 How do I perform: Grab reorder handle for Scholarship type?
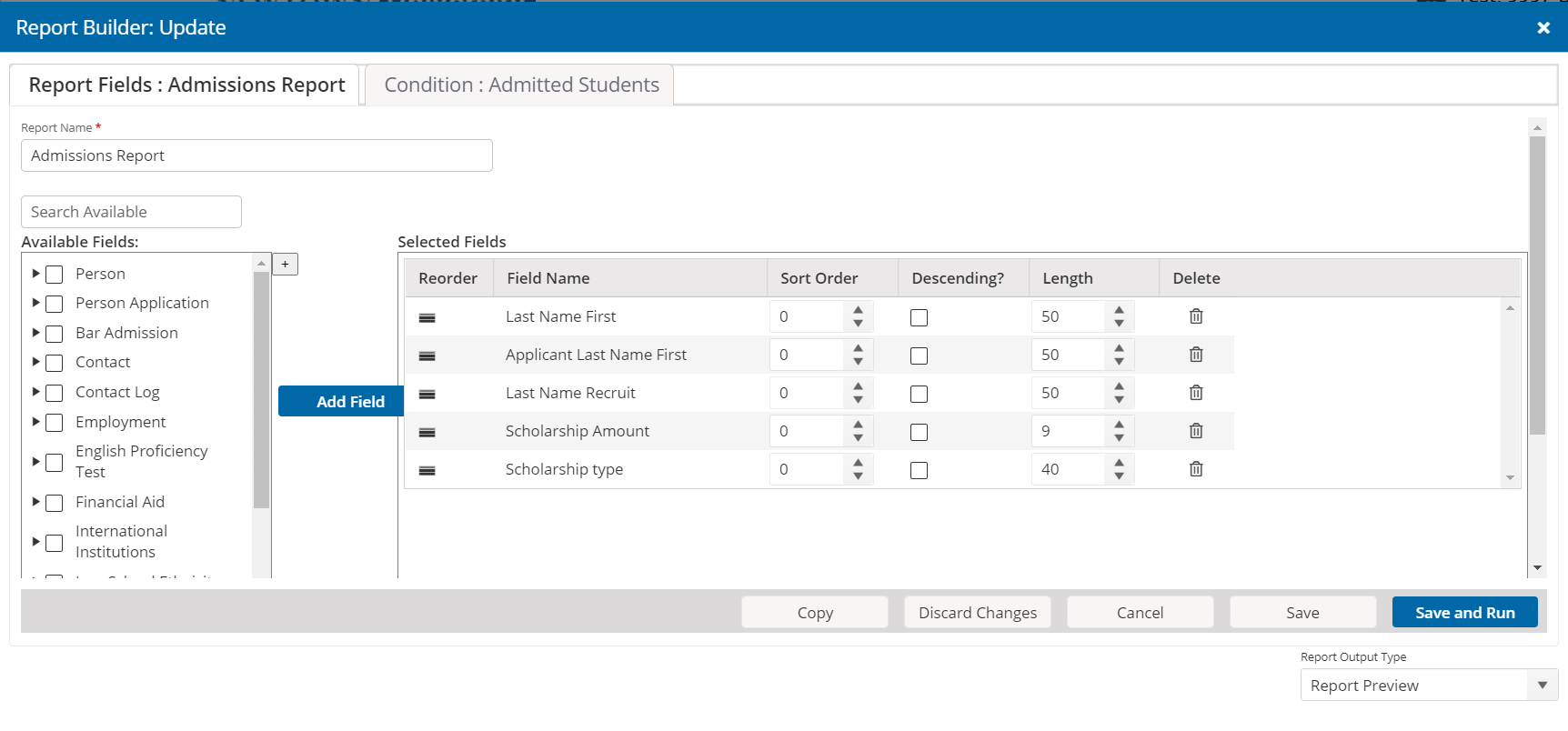tap(427, 470)
